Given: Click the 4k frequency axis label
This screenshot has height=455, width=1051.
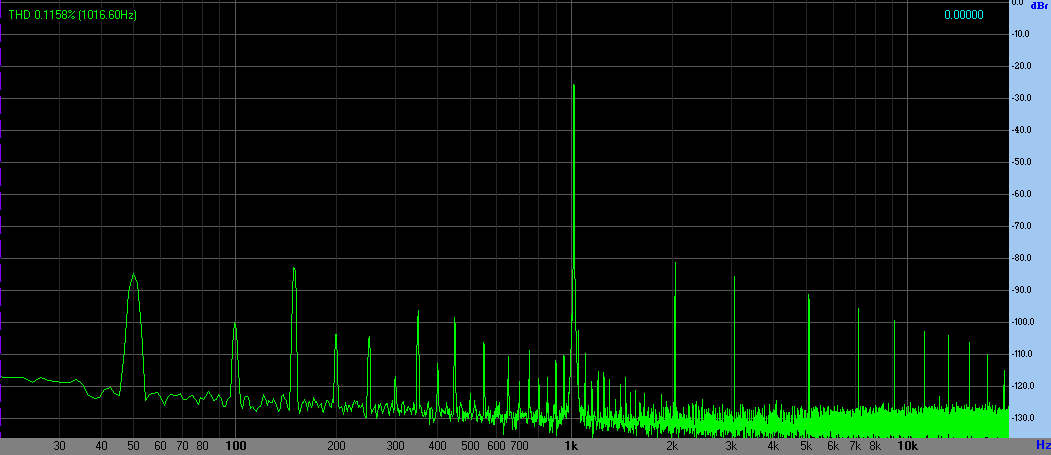Looking at the screenshot, I should 774,446.
